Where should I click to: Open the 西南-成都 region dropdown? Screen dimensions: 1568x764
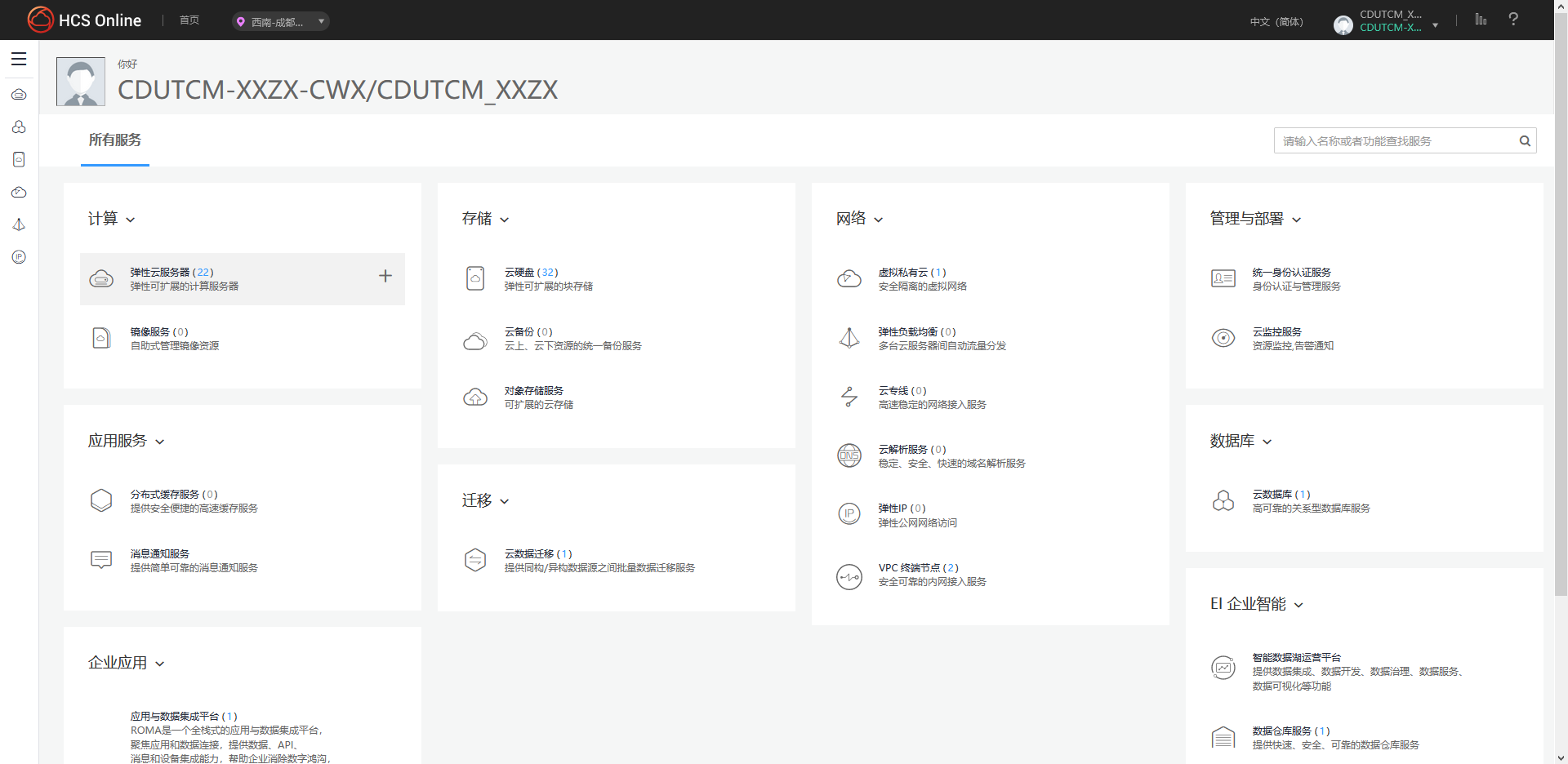point(281,22)
